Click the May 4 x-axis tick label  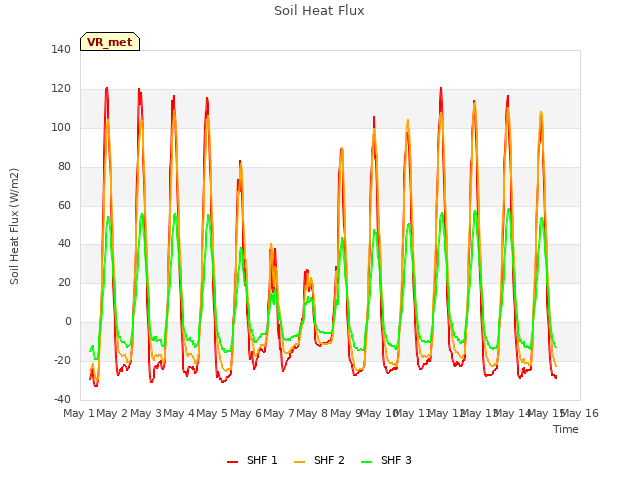tap(179, 413)
